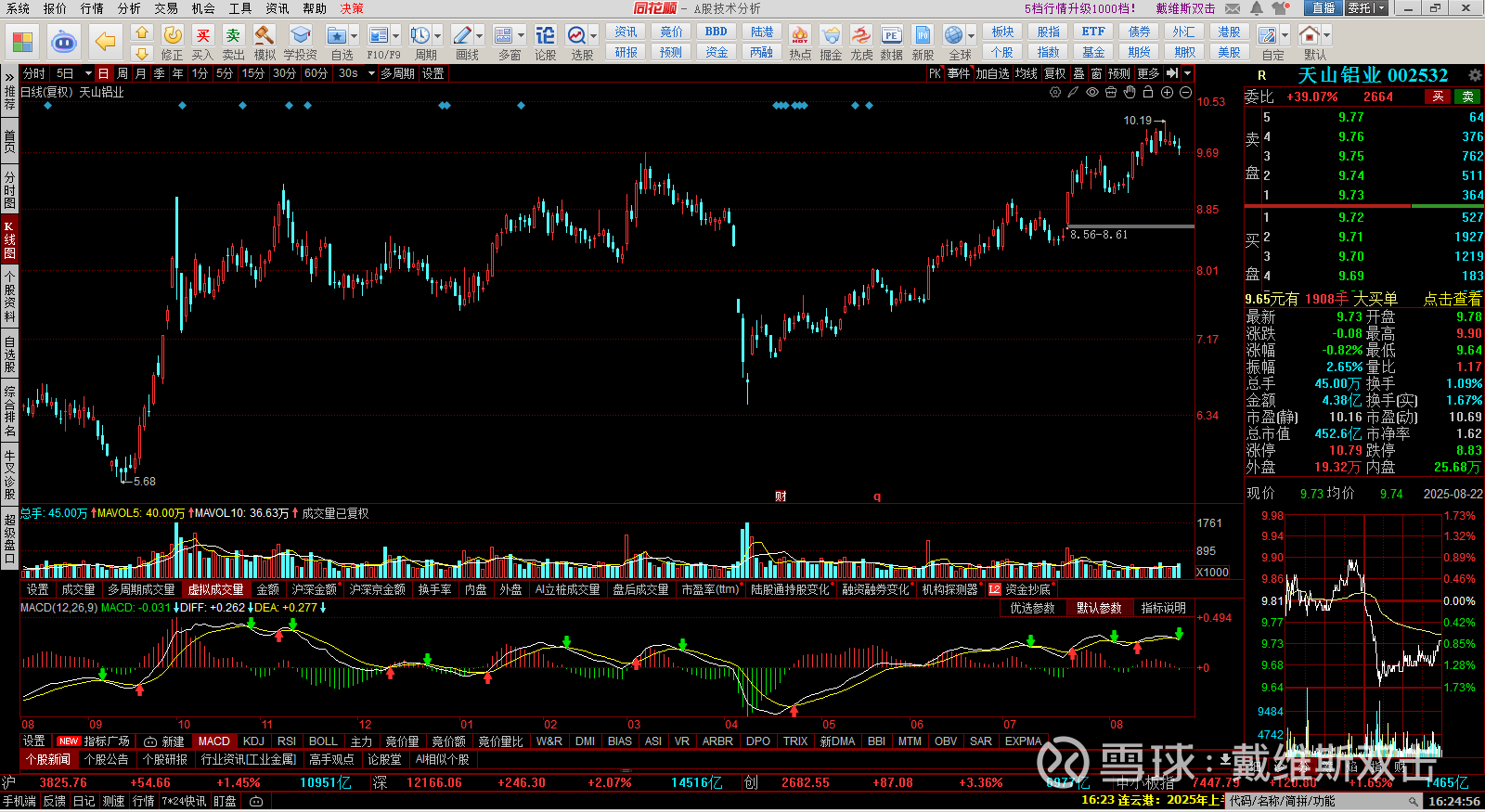Viewport: 1485px width, 812px height.
Task: Click the 资讯 button in toolbar
Action: (626, 32)
